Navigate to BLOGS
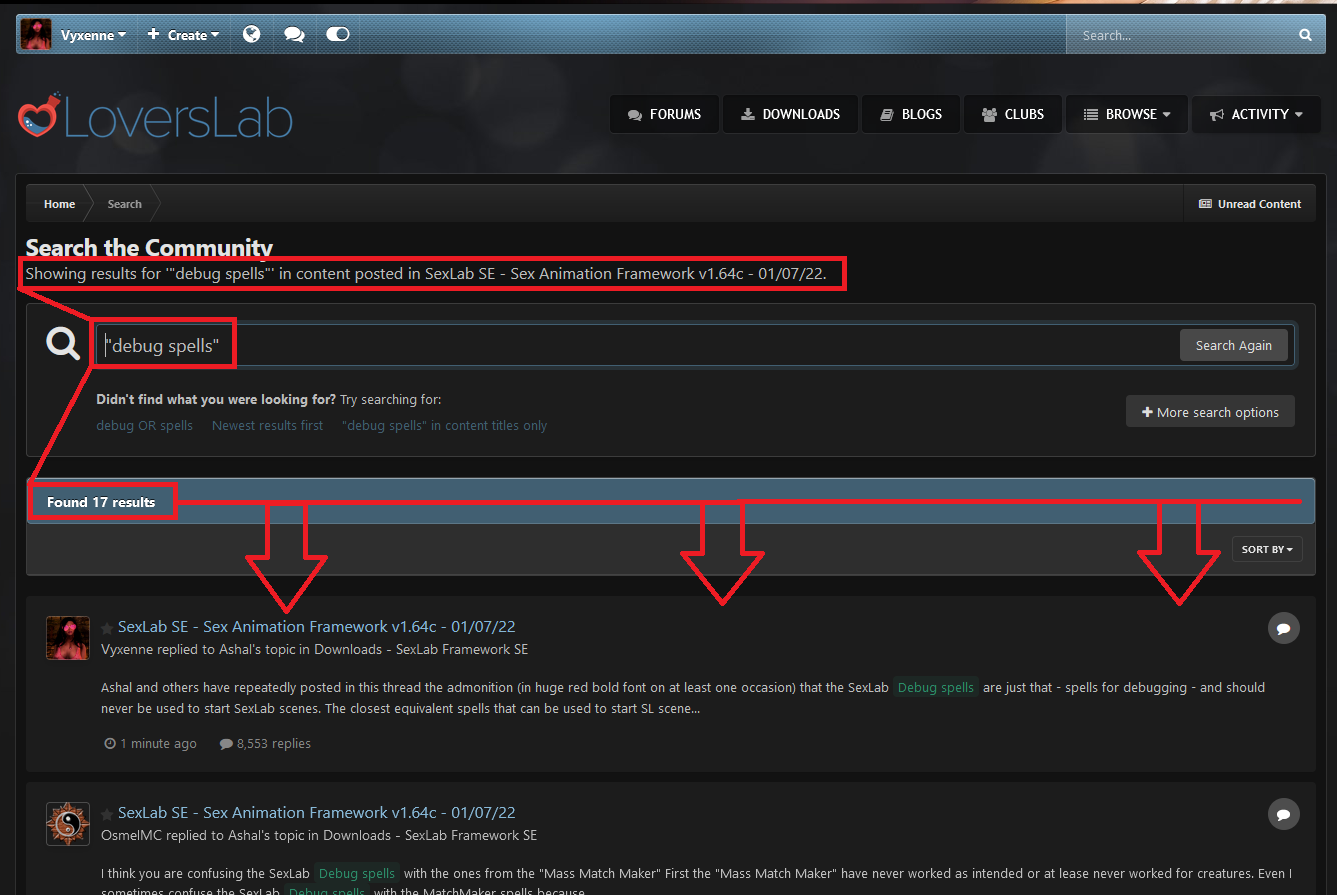 click(911, 114)
